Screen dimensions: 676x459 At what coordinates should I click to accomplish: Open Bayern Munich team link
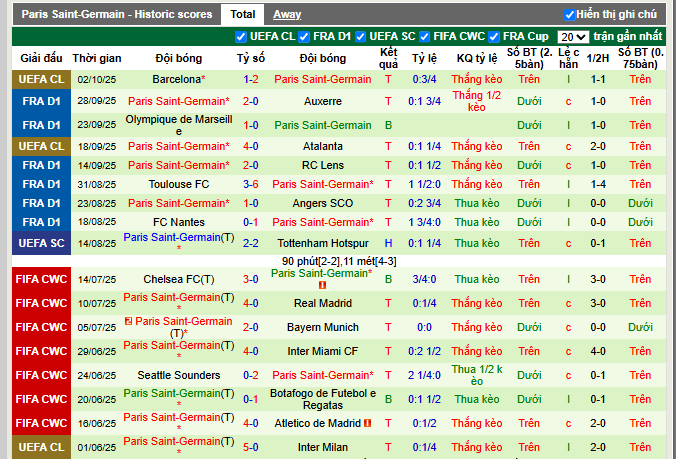coord(322,328)
